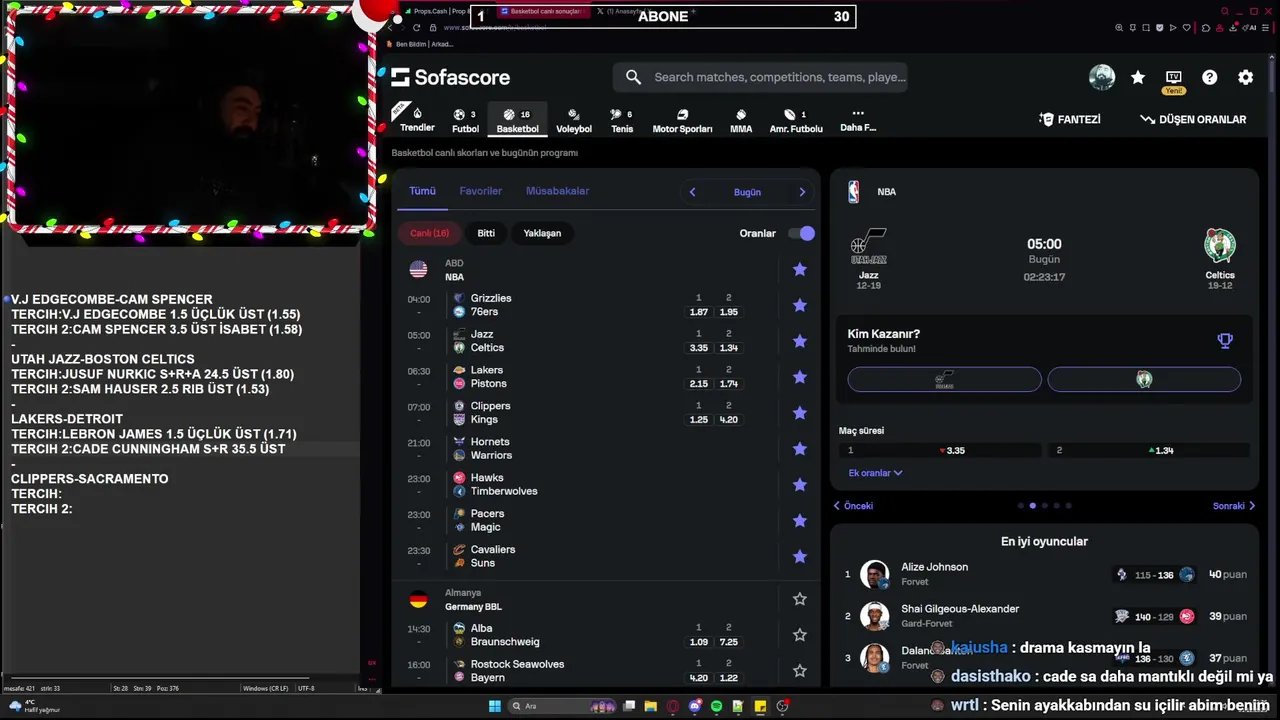Open the Bugün date picker

click(747, 192)
